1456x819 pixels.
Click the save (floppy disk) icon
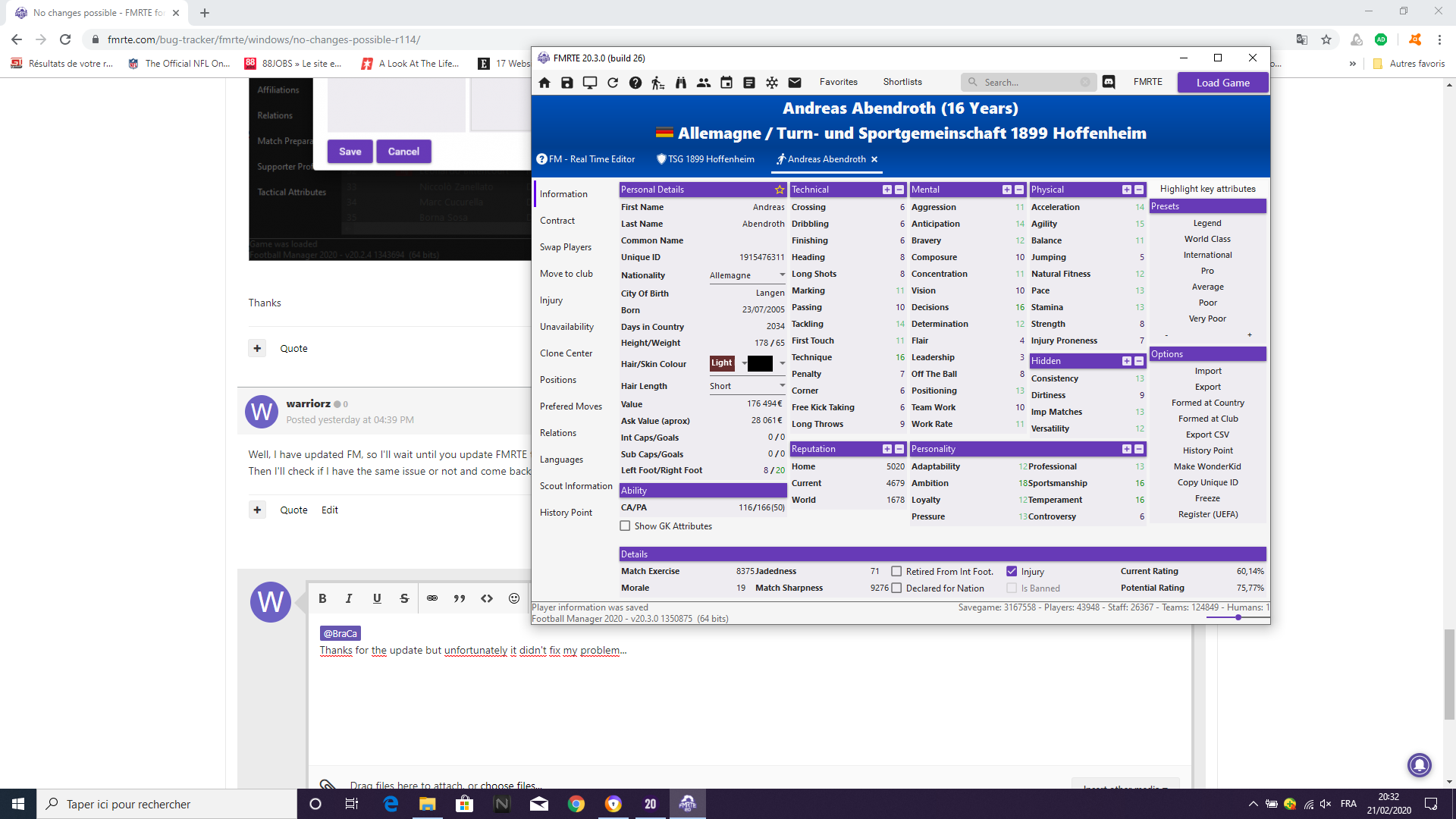[x=567, y=83]
